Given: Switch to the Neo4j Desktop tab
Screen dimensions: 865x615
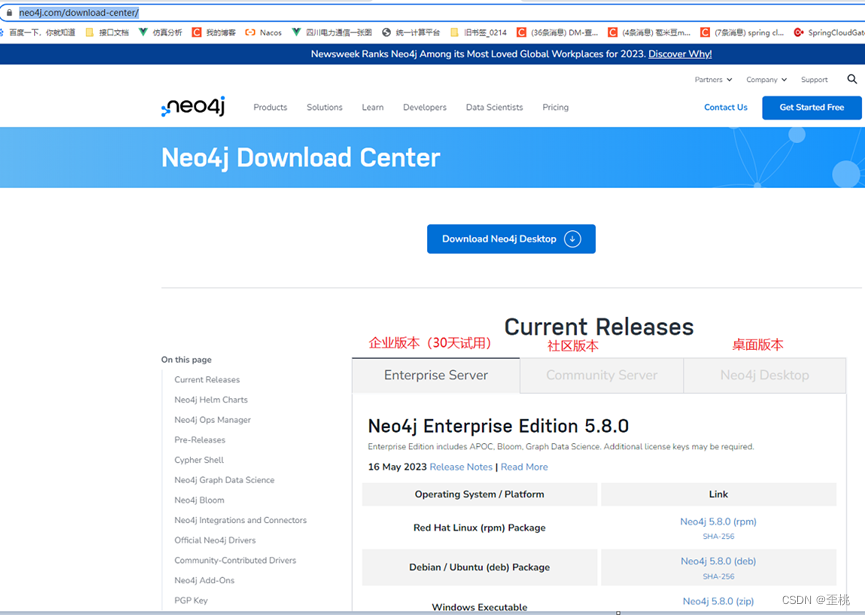Looking at the screenshot, I should [765, 375].
